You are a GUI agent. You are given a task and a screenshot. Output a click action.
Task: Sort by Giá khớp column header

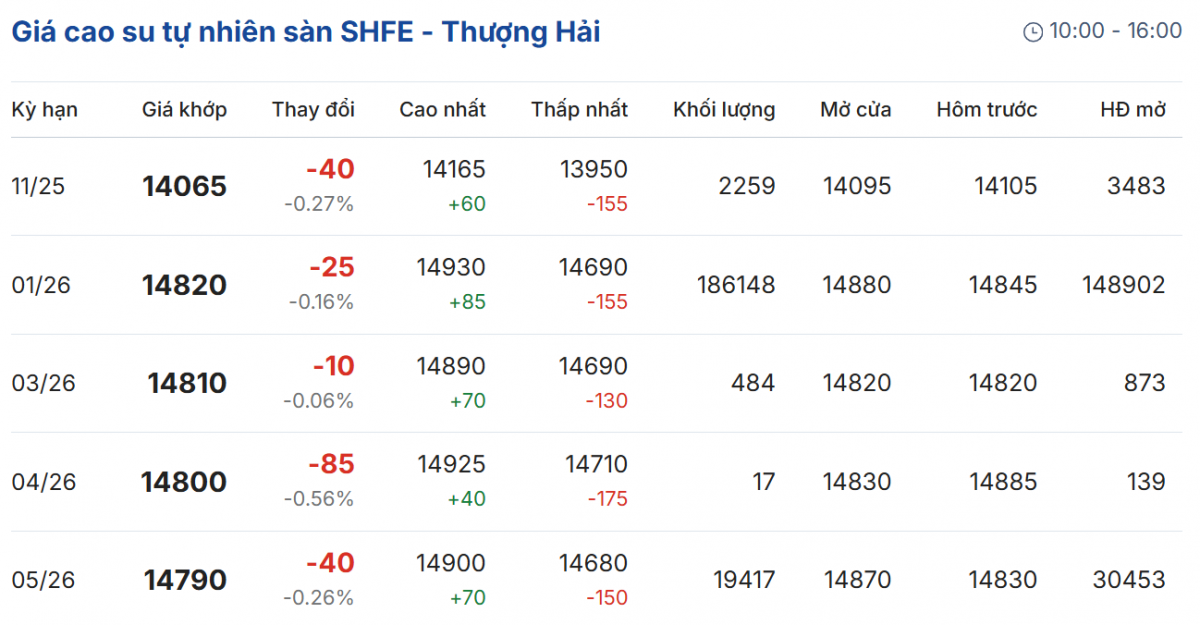(184, 110)
